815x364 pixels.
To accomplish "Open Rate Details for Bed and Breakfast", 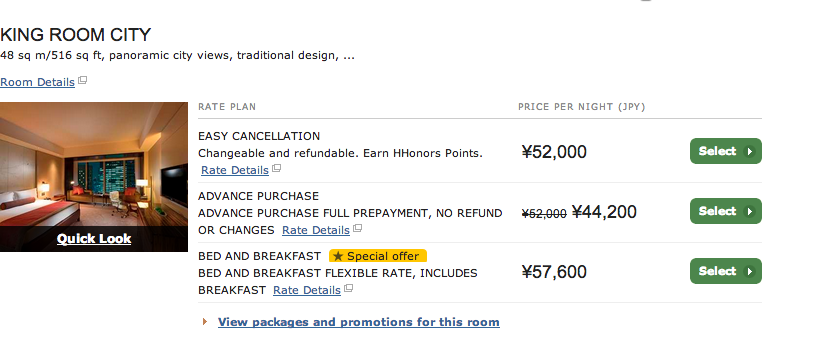I will click(307, 290).
